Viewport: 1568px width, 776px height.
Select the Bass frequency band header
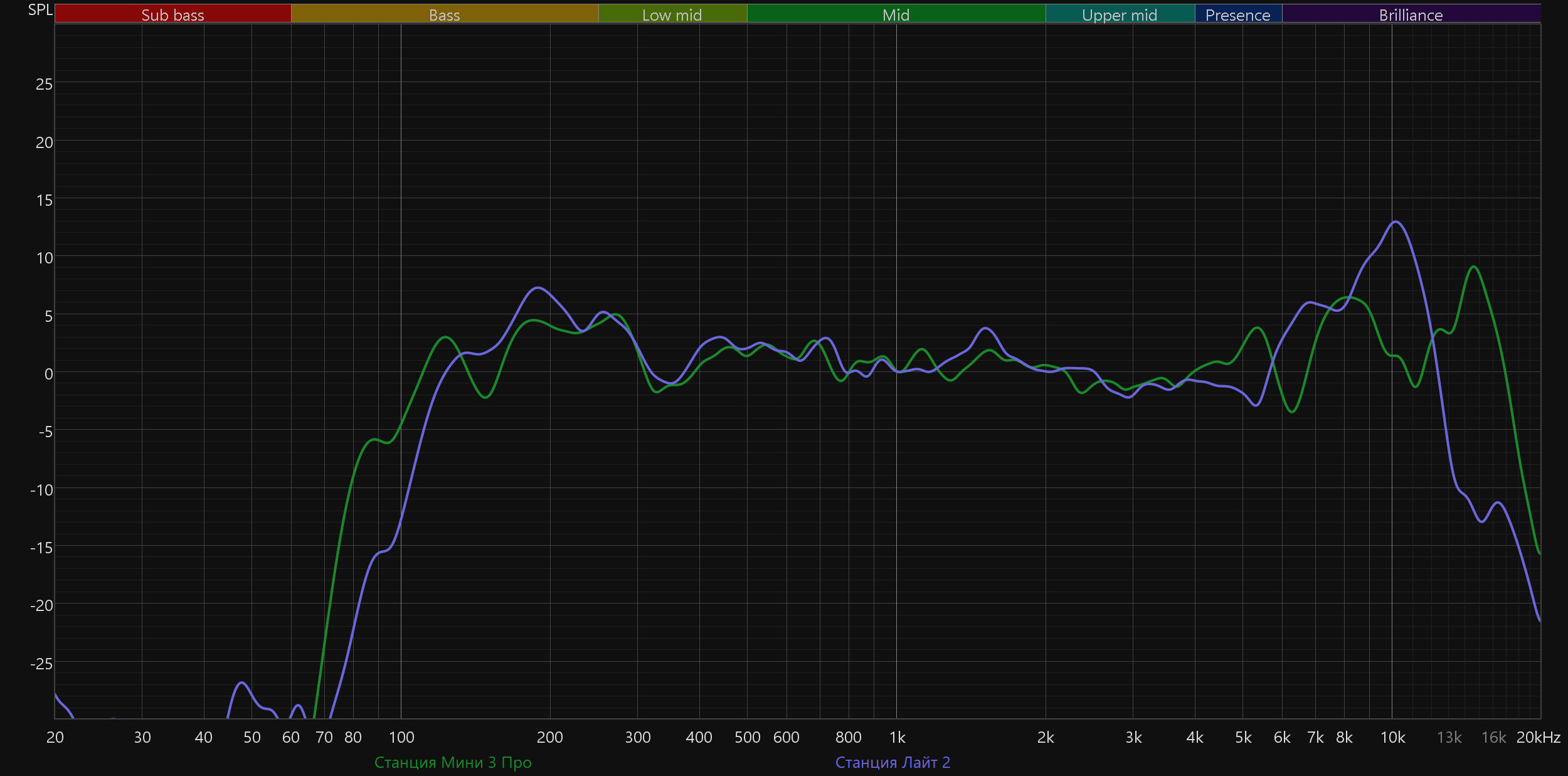click(x=444, y=14)
